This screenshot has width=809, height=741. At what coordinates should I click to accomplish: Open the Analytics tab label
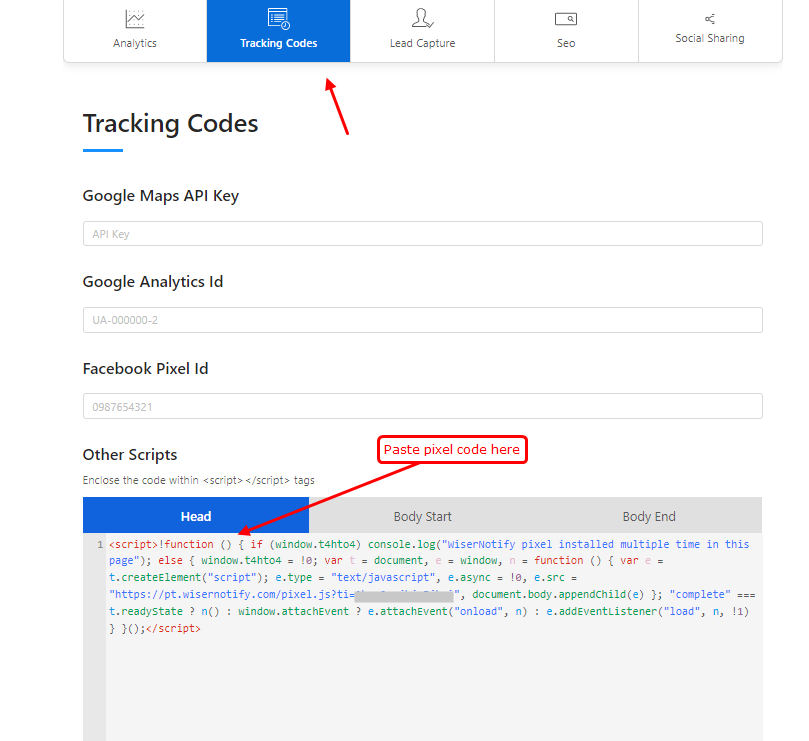tap(135, 43)
